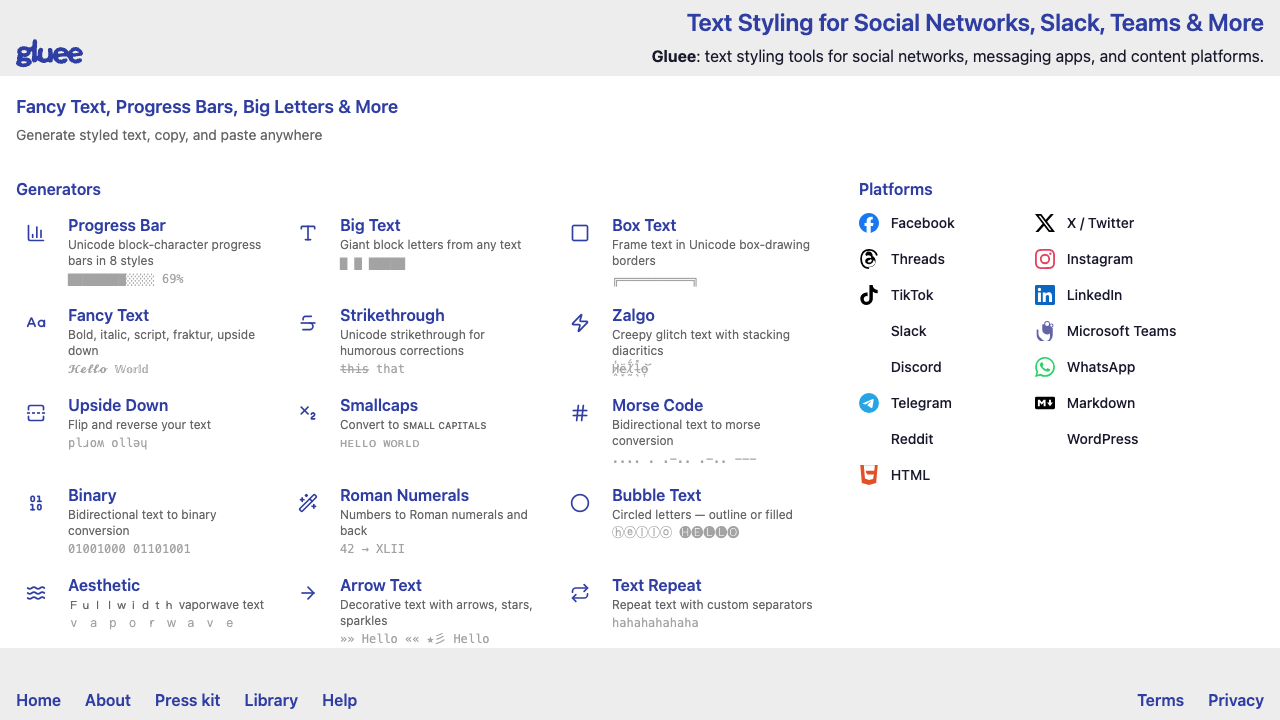Click the Microsoft Teams logo icon

click(1045, 331)
